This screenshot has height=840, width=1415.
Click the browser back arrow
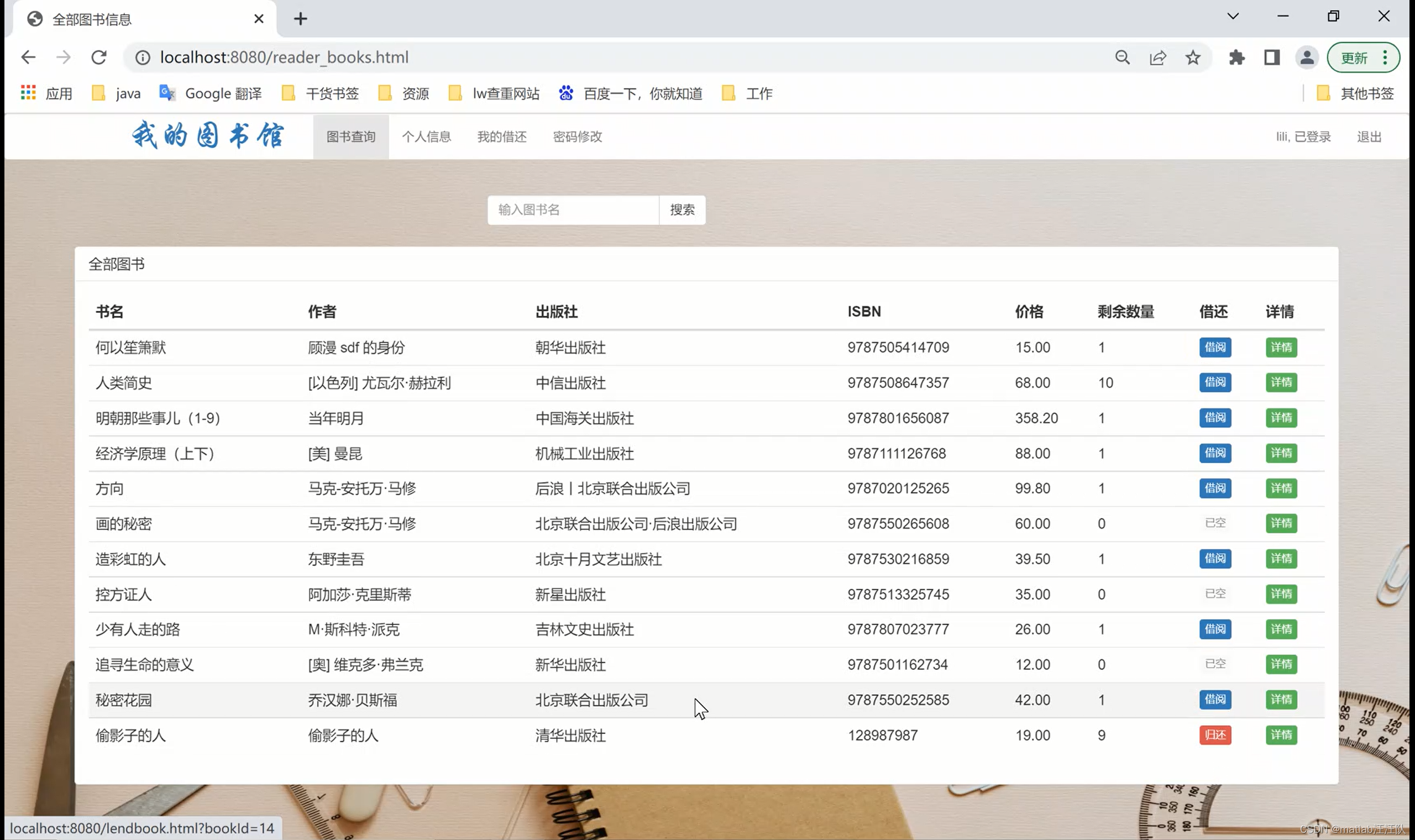pyautogui.click(x=28, y=57)
